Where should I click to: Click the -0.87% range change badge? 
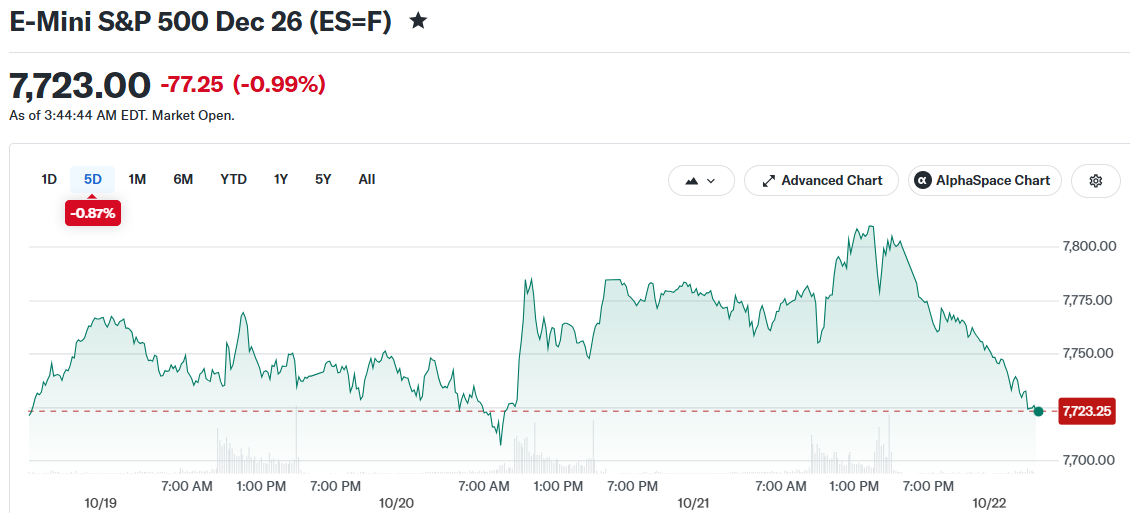point(92,213)
